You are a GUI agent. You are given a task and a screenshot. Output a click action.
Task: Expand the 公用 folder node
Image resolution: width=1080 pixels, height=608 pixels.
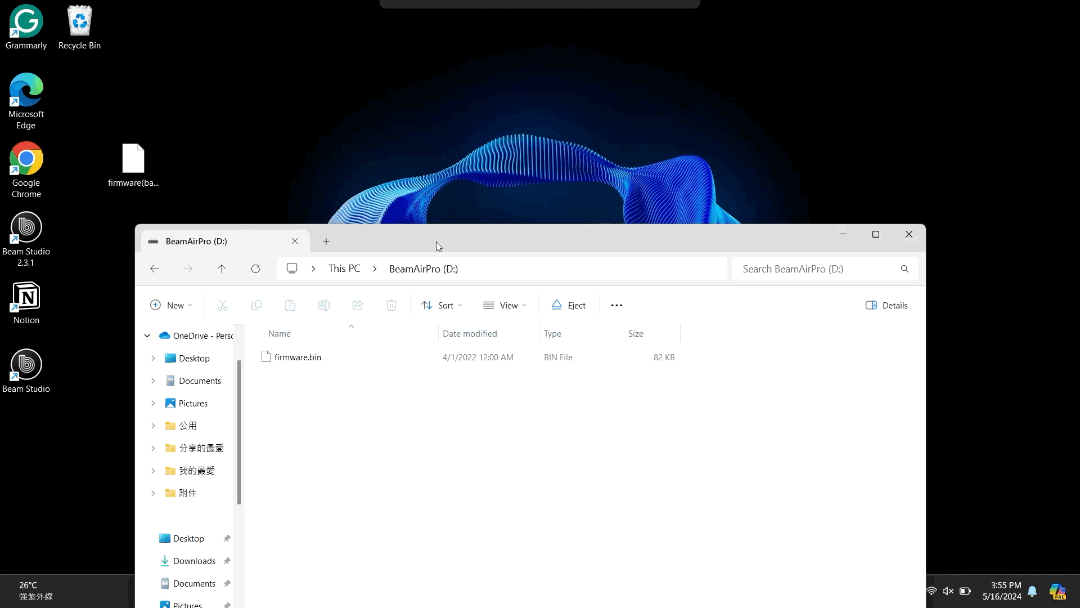(153, 426)
